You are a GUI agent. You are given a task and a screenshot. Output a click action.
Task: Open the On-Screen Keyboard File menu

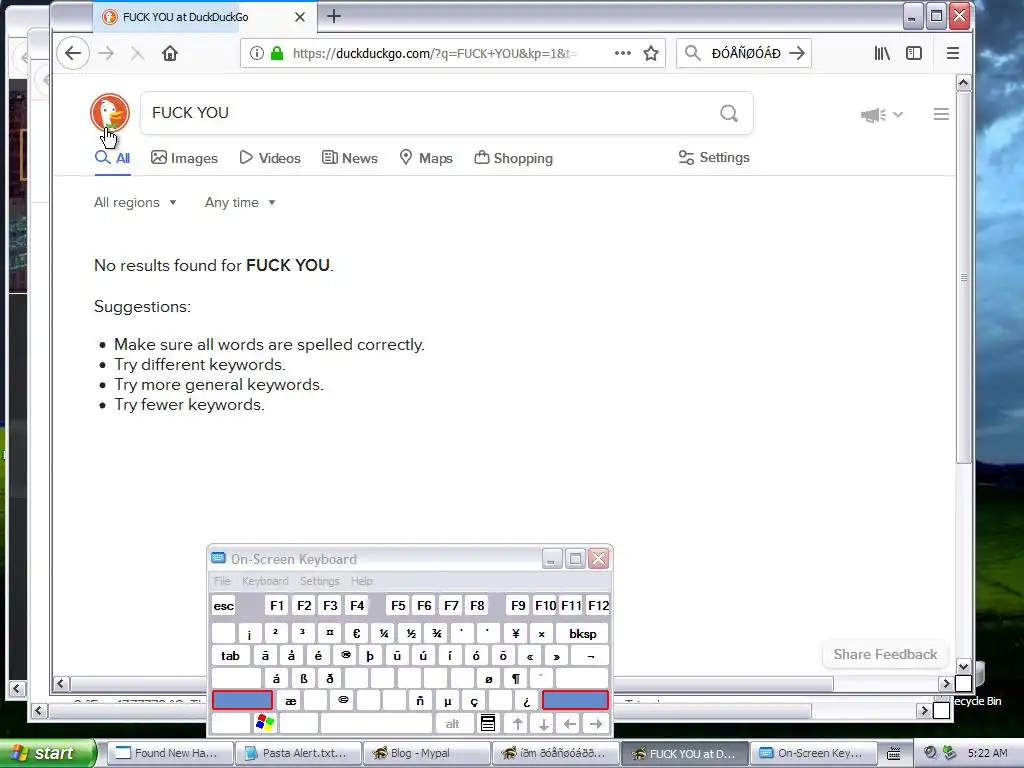click(x=222, y=581)
